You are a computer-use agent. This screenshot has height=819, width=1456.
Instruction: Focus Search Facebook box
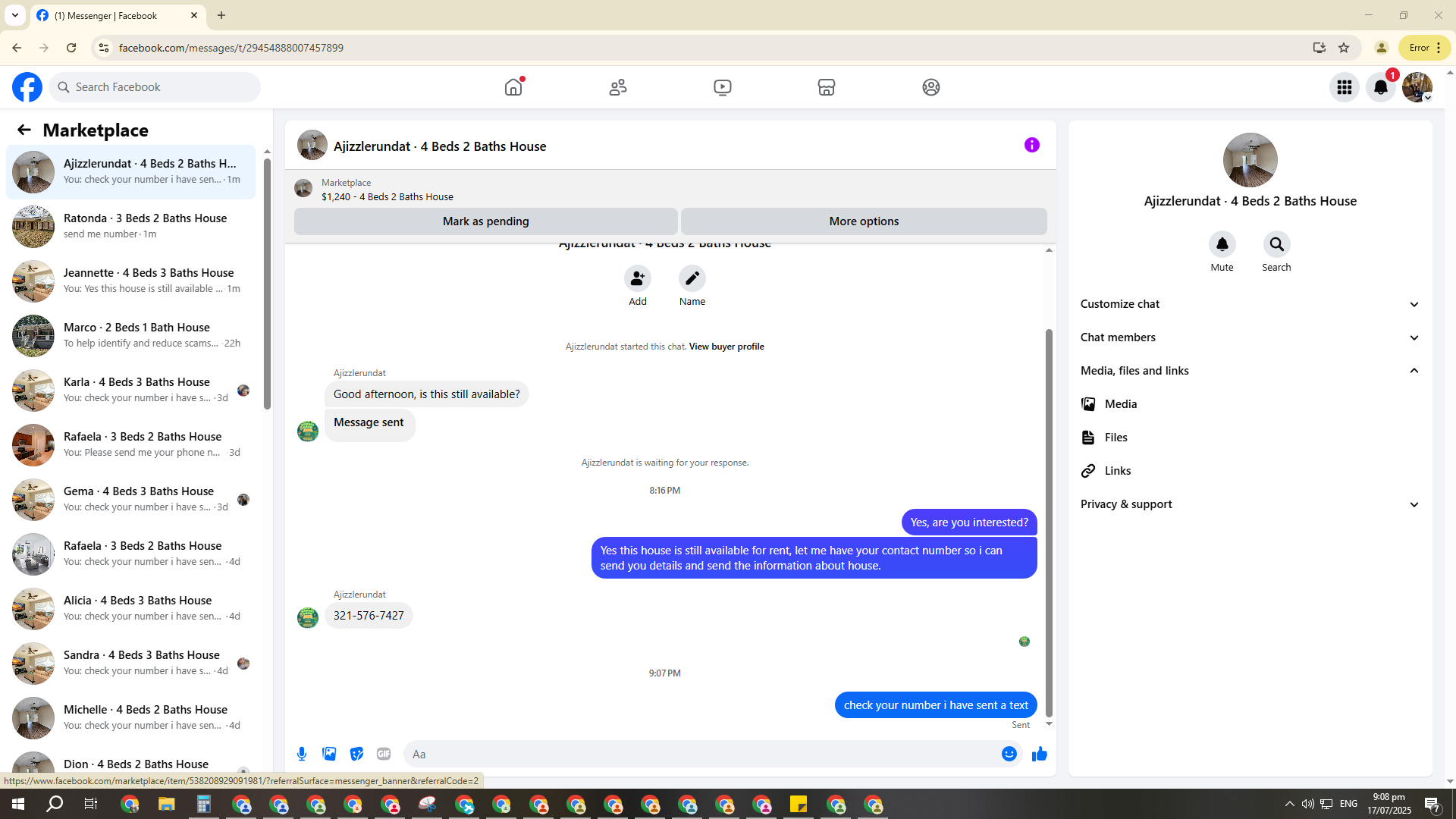[155, 87]
